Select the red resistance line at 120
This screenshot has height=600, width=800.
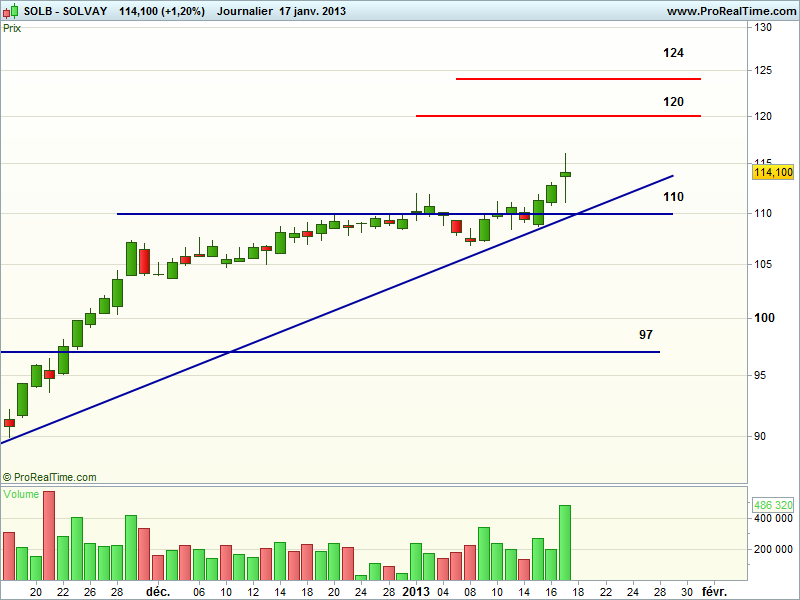tap(558, 116)
